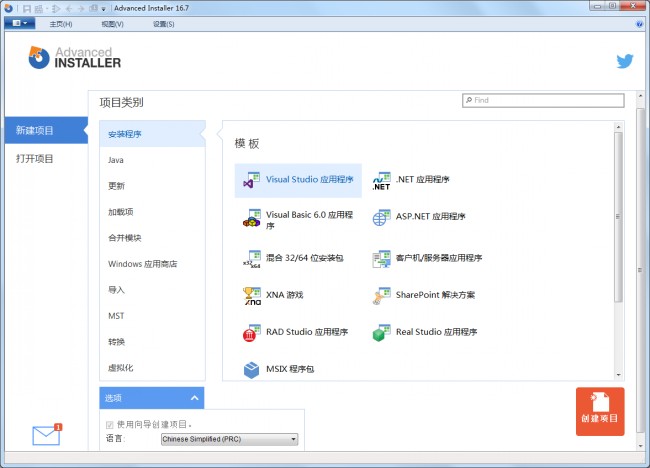The height and width of the screenshot is (468, 650).
Task: Click the Advanced Installer logo
Action: [75, 58]
